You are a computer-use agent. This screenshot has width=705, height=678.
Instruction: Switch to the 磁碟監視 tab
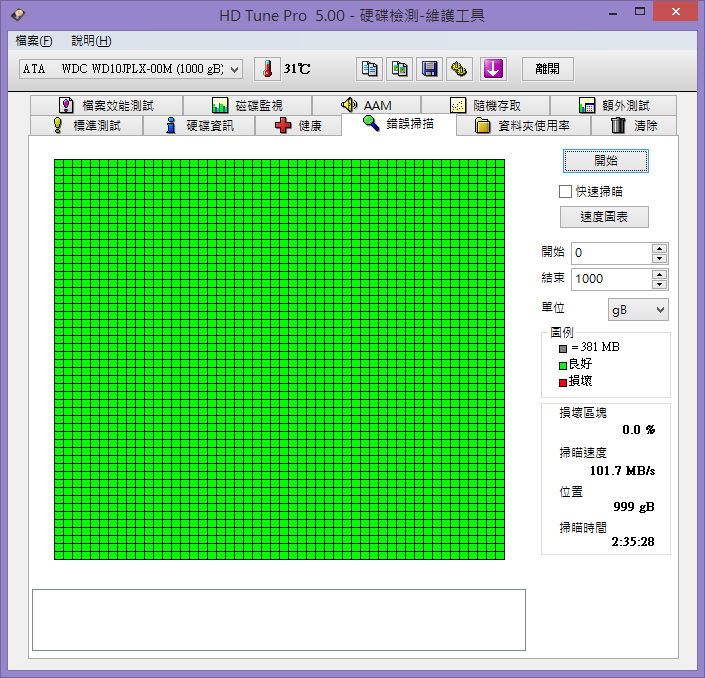pyautogui.click(x=247, y=106)
